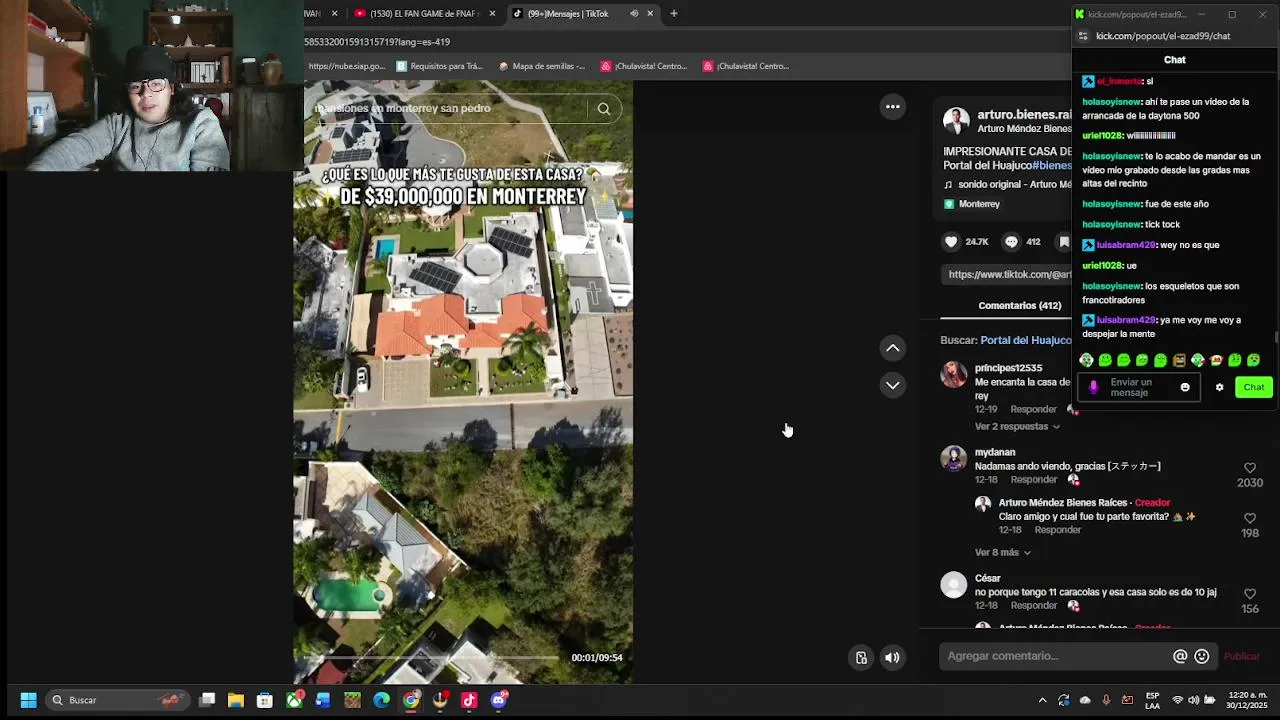The height and width of the screenshot is (720, 1280).
Task: Expand 'Ver 8 más' replies
Action: point(1003,552)
